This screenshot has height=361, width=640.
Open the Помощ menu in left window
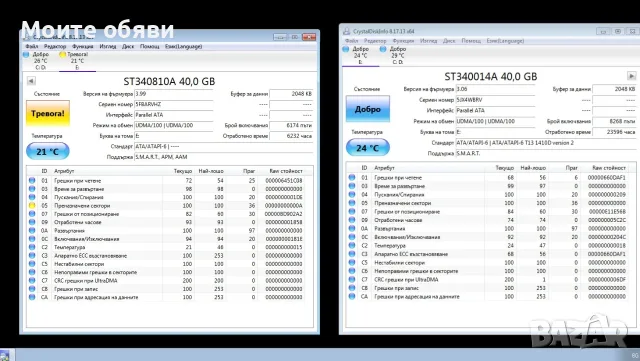pos(149,47)
